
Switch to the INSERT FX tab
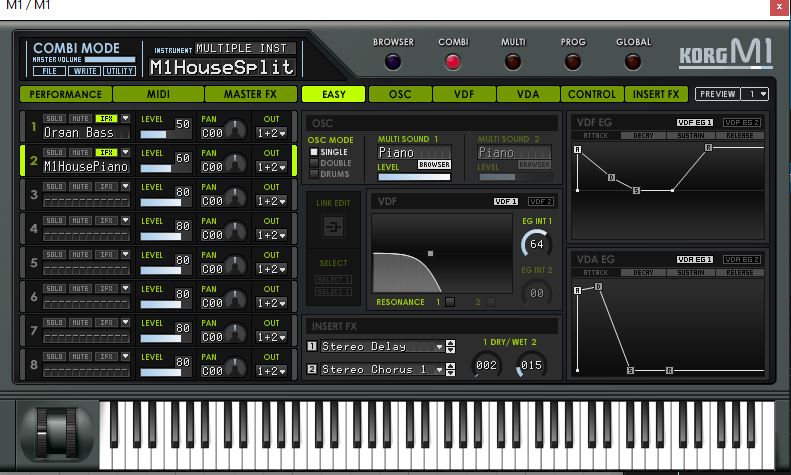point(656,94)
